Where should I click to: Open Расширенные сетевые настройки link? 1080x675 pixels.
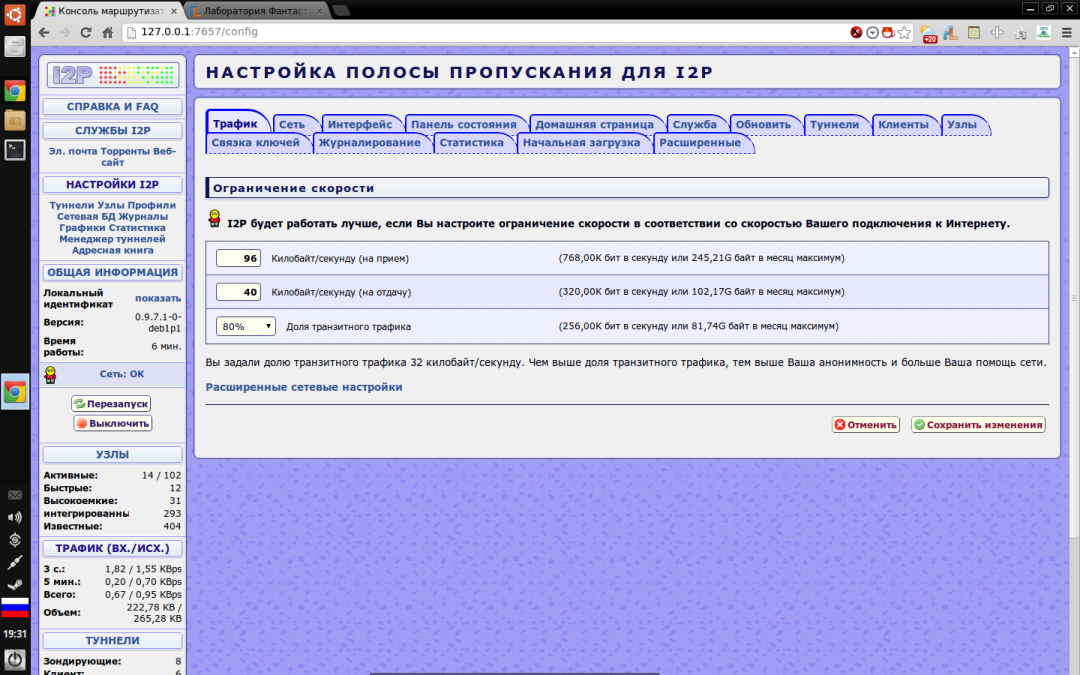tap(304, 387)
